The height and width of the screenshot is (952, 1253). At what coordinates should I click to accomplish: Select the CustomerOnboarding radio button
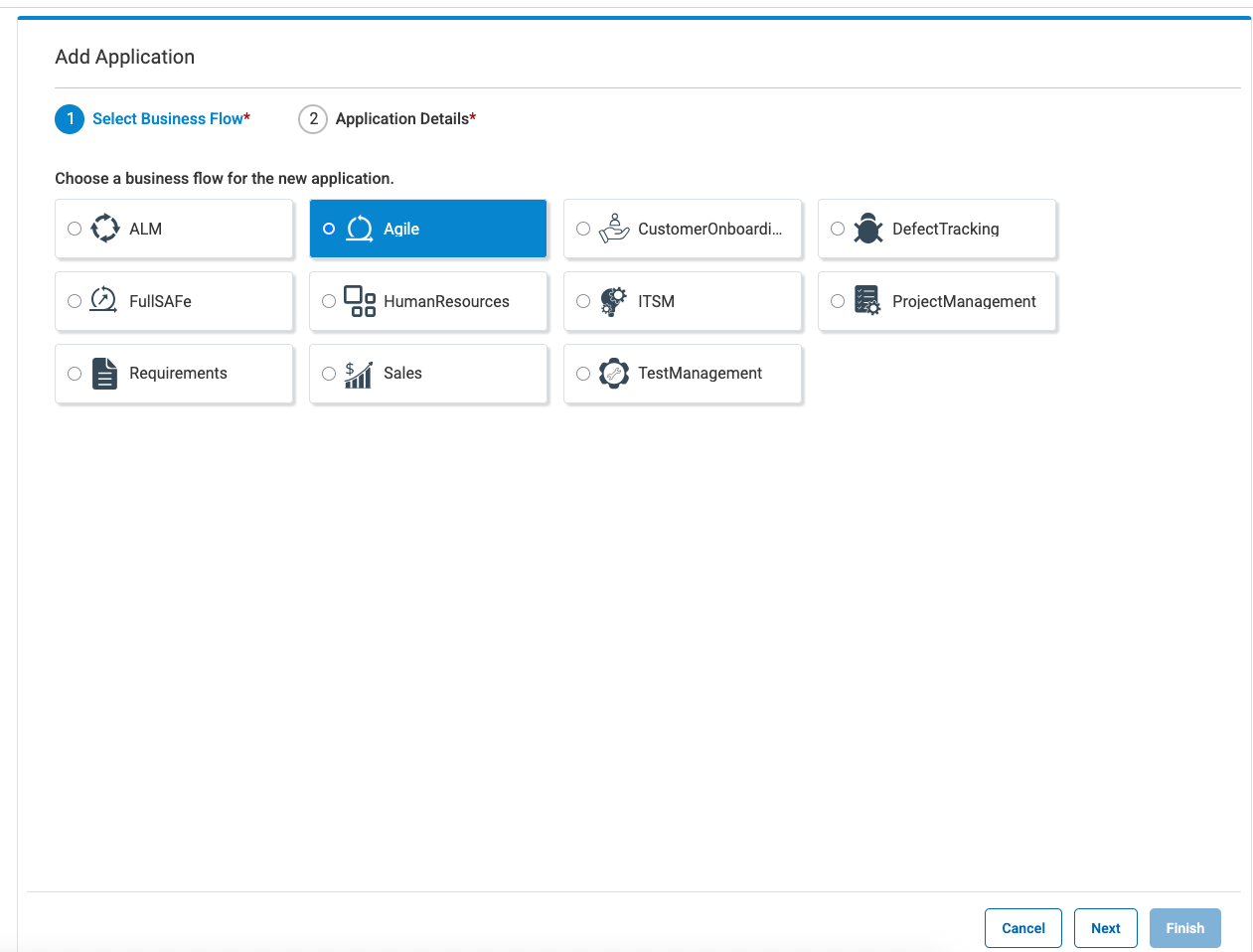click(583, 229)
